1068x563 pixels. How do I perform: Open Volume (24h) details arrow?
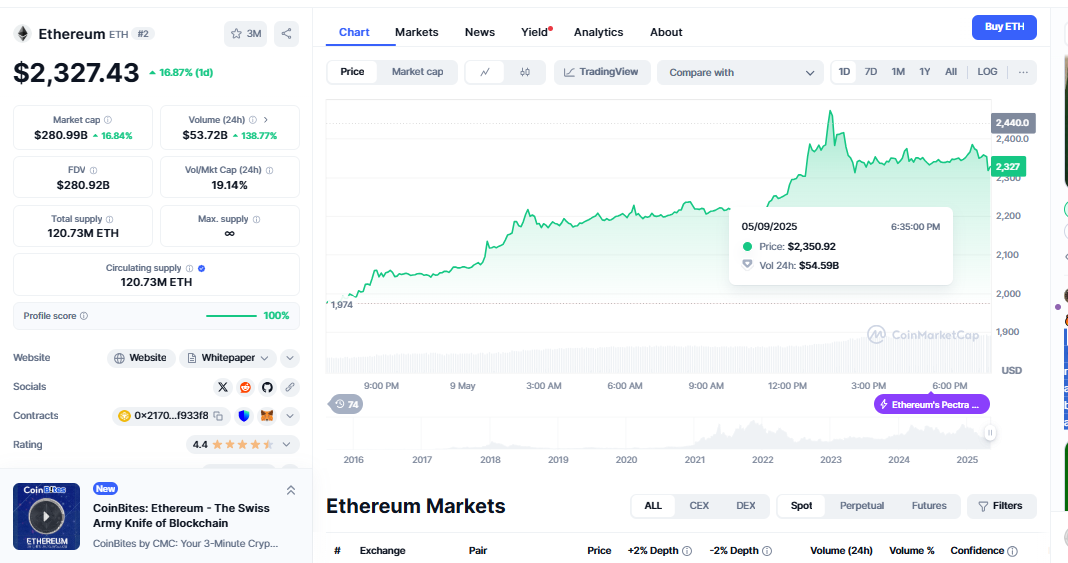point(266,120)
